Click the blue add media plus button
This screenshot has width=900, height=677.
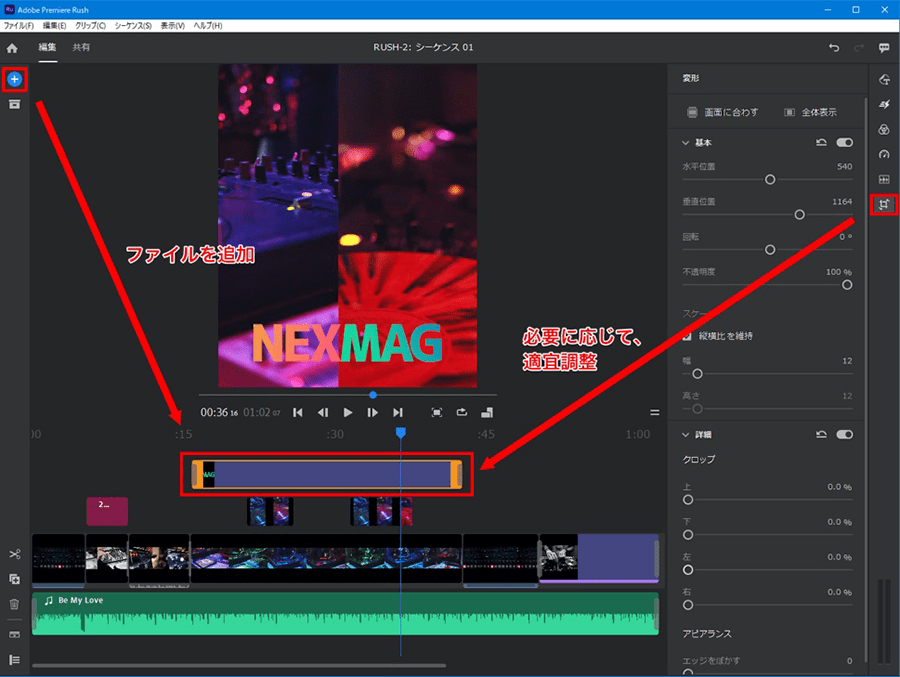click(14, 79)
